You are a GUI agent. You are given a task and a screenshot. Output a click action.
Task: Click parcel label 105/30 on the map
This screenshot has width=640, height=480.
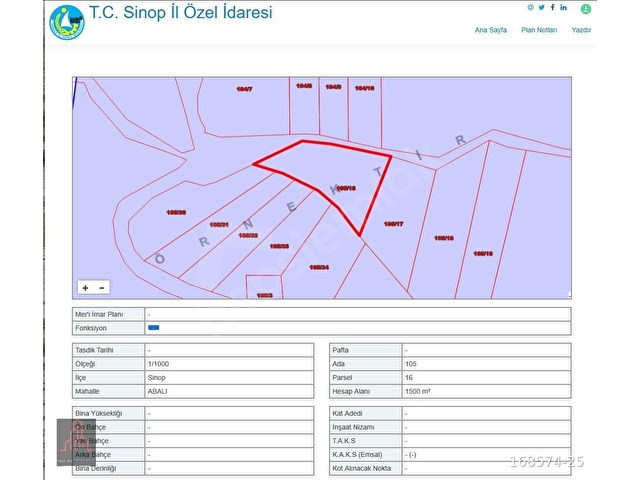176,212
